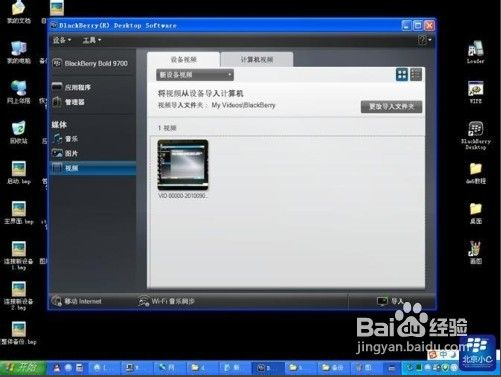Switch to the 设备视频 tab

pyautogui.click(x=183, y=60)
